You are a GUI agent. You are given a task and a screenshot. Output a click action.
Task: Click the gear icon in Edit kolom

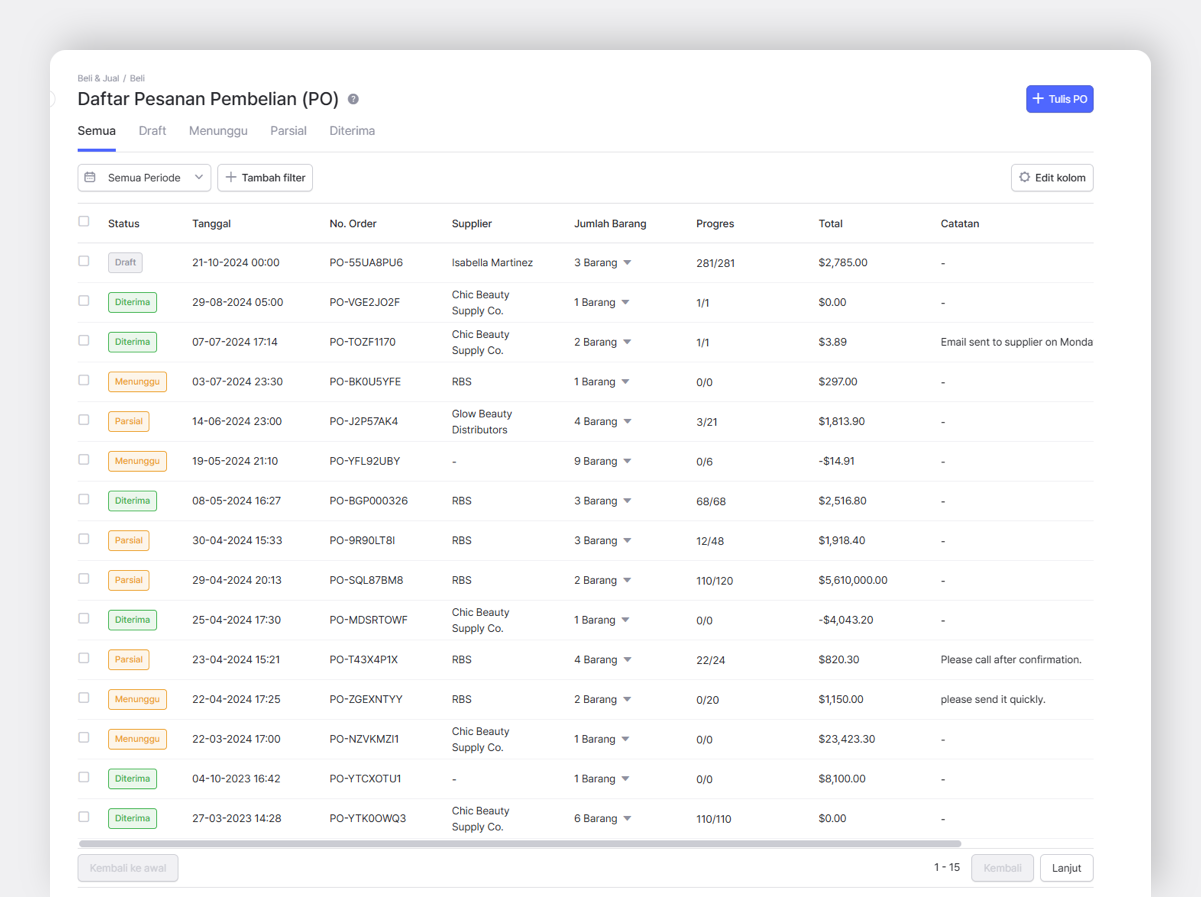[1024, 177]
